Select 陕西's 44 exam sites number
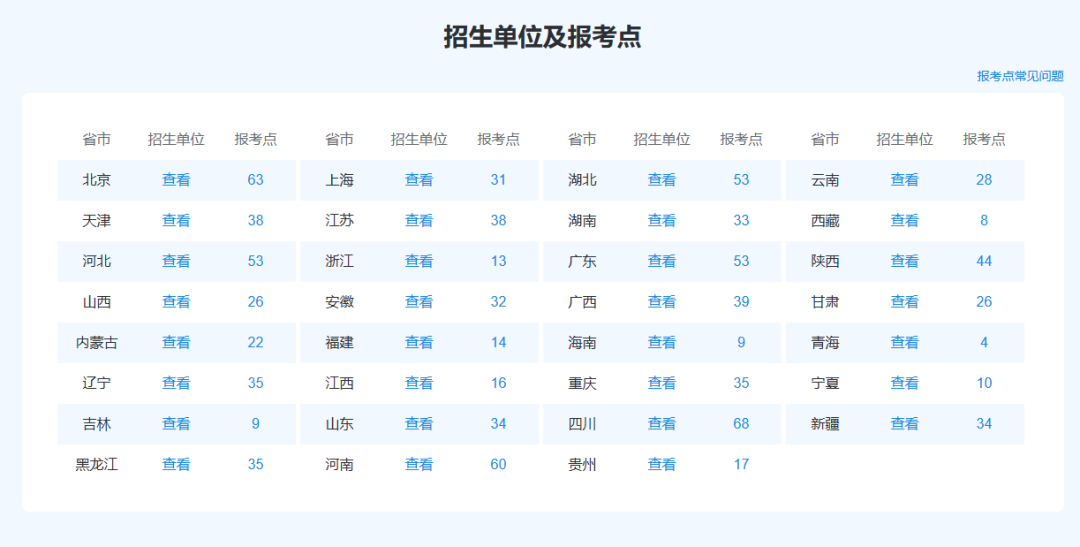The image size is (1080, 547). click(984, 261)
